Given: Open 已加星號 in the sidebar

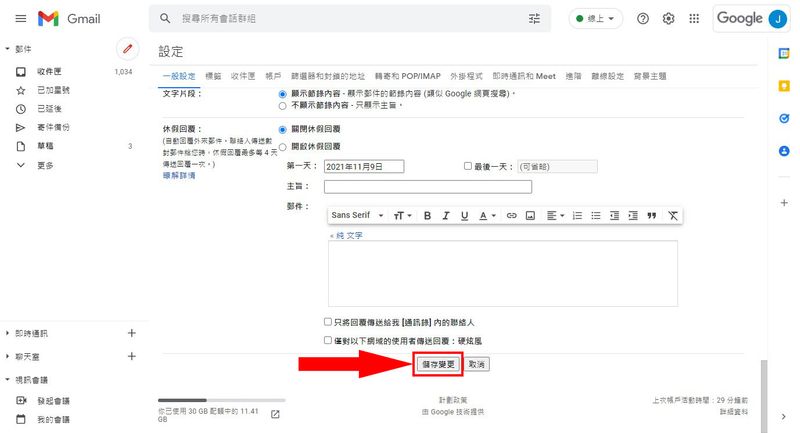Looking at the screenshot, I should (x=54, y=90).
